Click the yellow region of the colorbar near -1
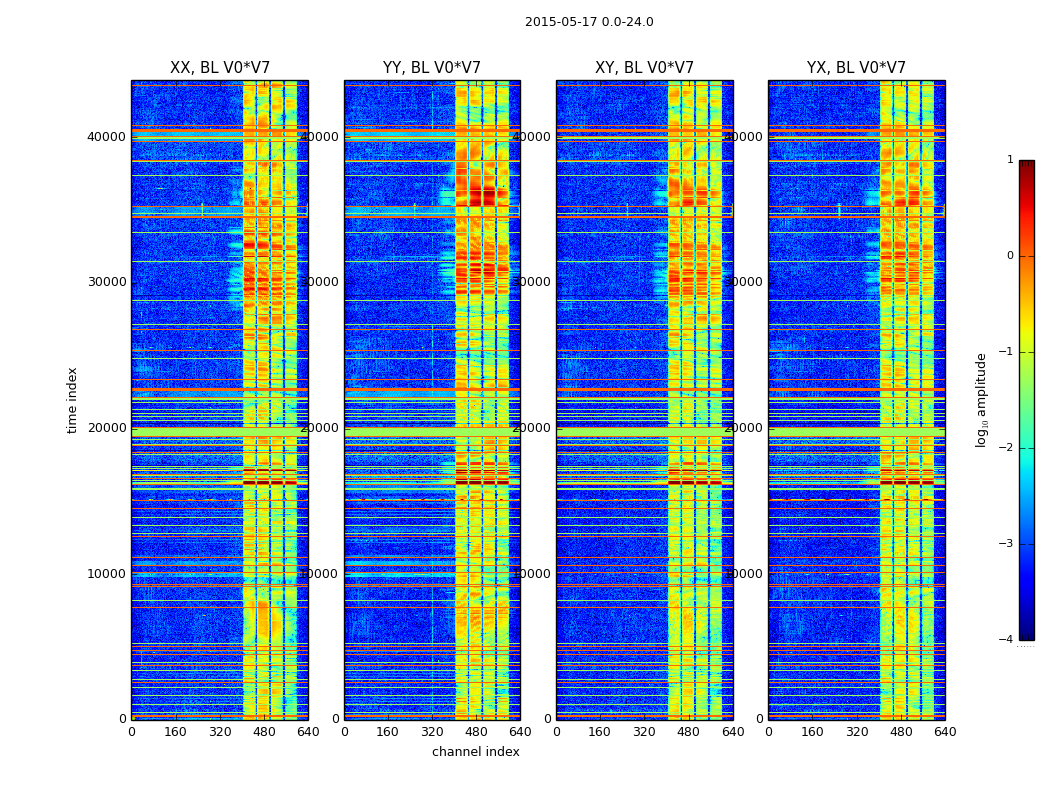Viewport: 1050px width, 800px height. (1027, 351)
